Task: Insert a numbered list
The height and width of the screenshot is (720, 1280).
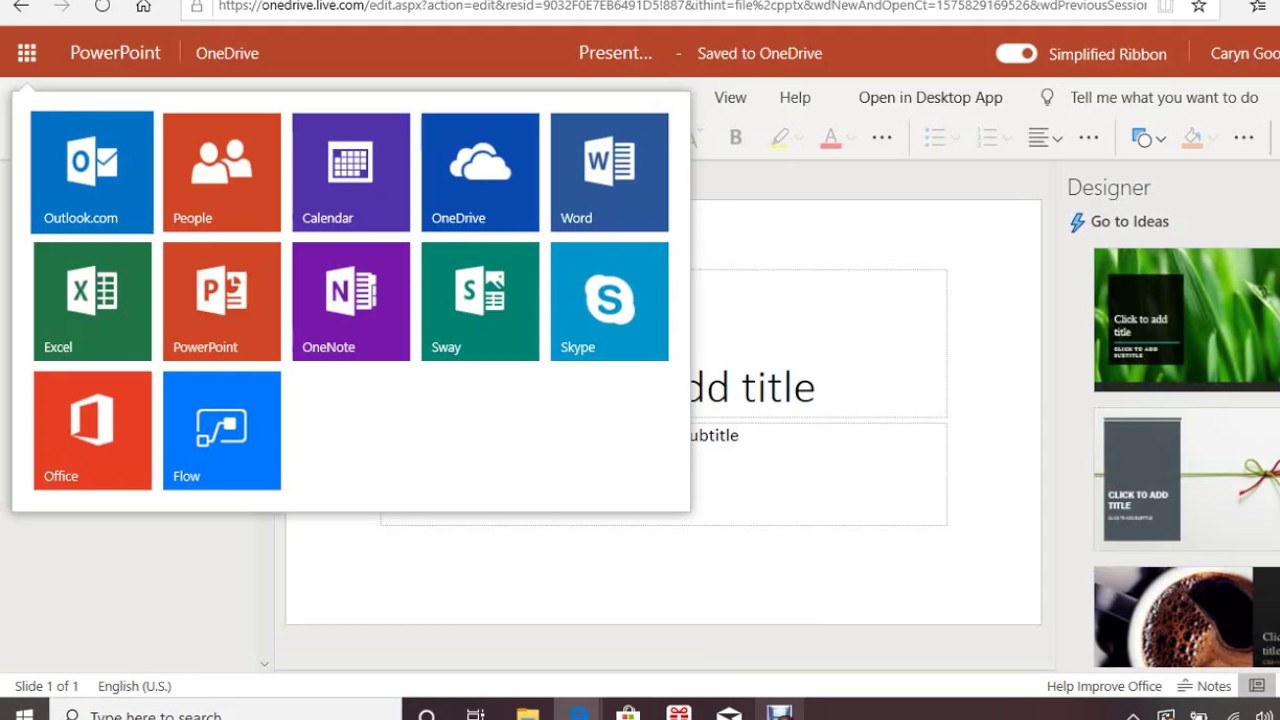Action: tap(986, 137)
